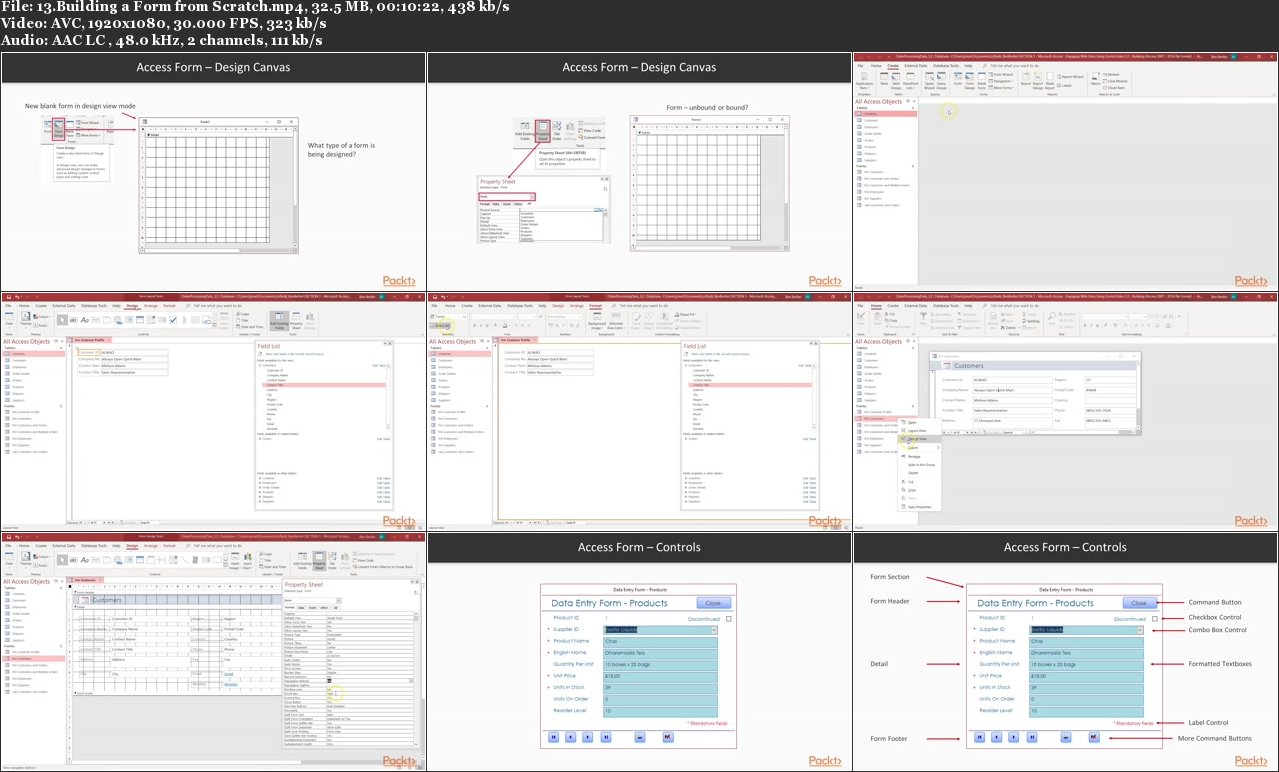Choose Design View in the context menu
The height and width of the screenshot is (772, 1279).
point(917,439)
